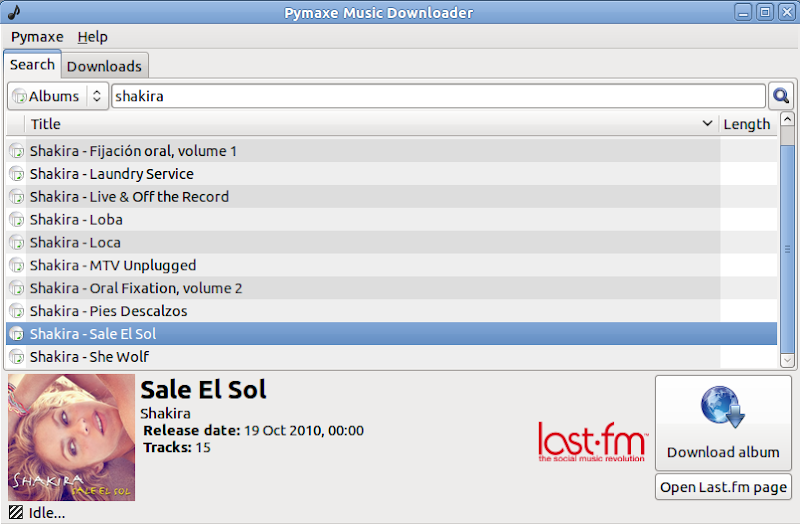Click album icon beside Shakira - Loca
The width and height of the screenshot is (800, 524).
coord(17,242)
